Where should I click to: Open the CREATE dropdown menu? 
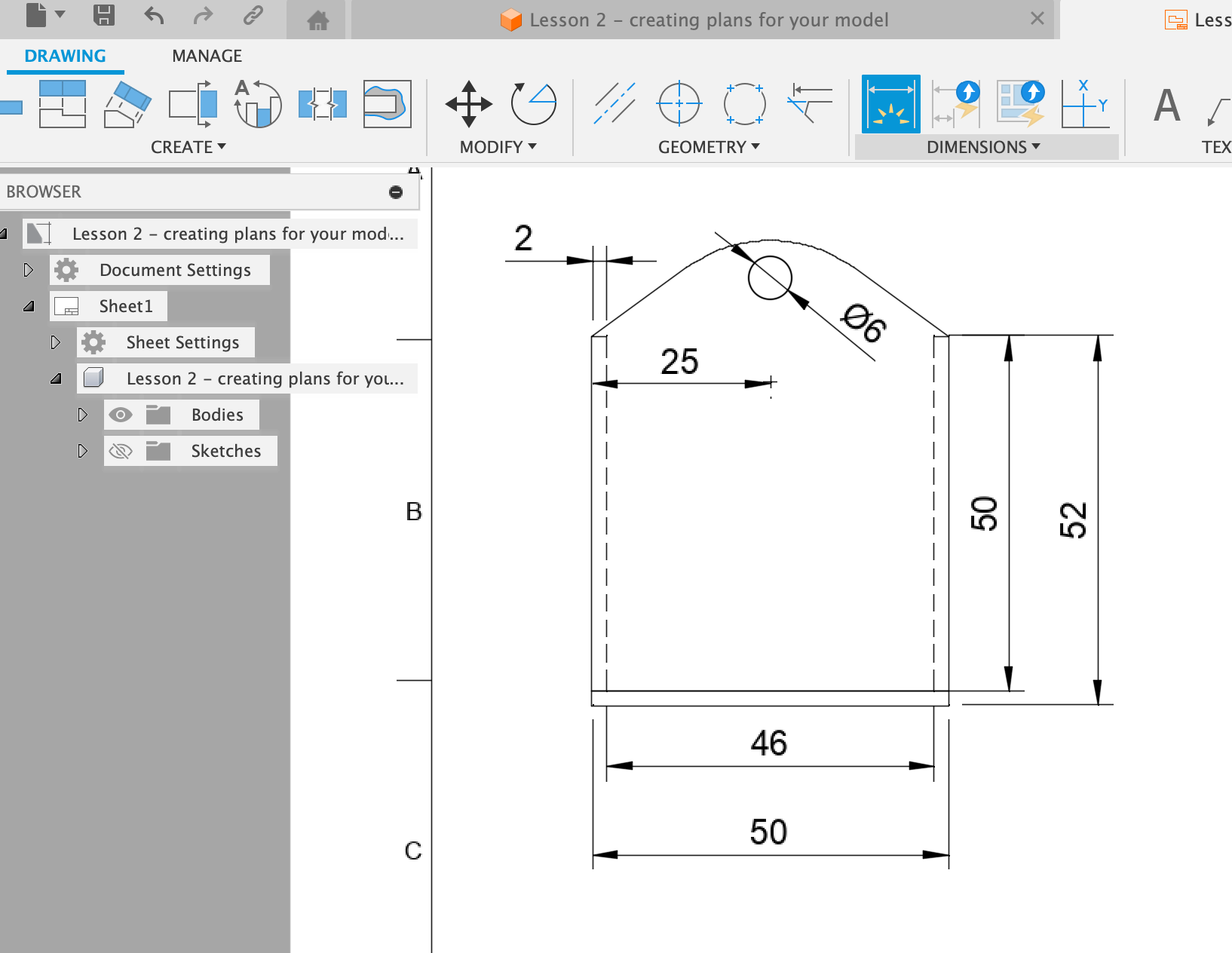pyautogui.click(x=188, y=147)
